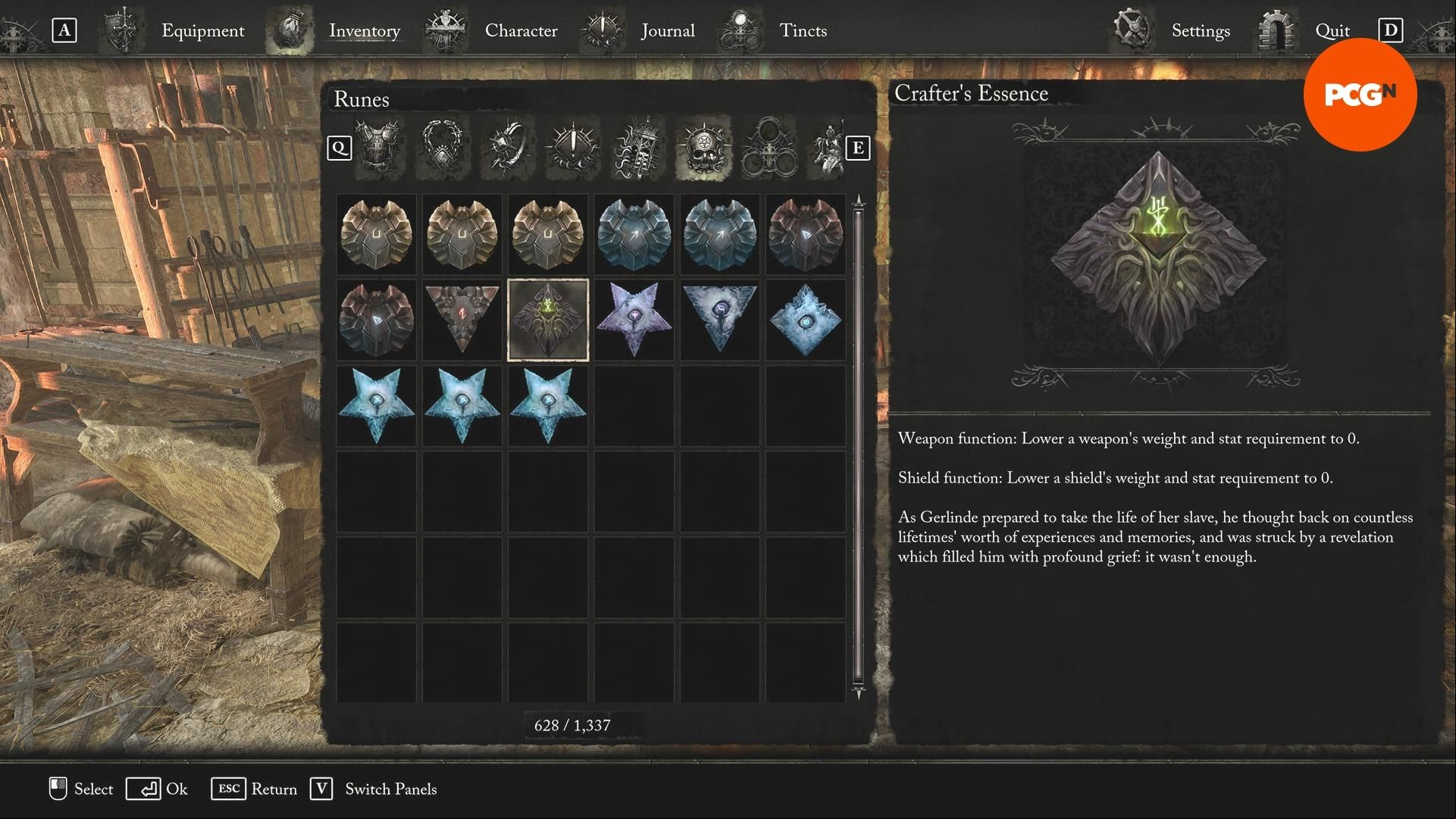The image size is (1456, 819).
Task: Open the Settings menu
Action: (x=1201, y=31)
